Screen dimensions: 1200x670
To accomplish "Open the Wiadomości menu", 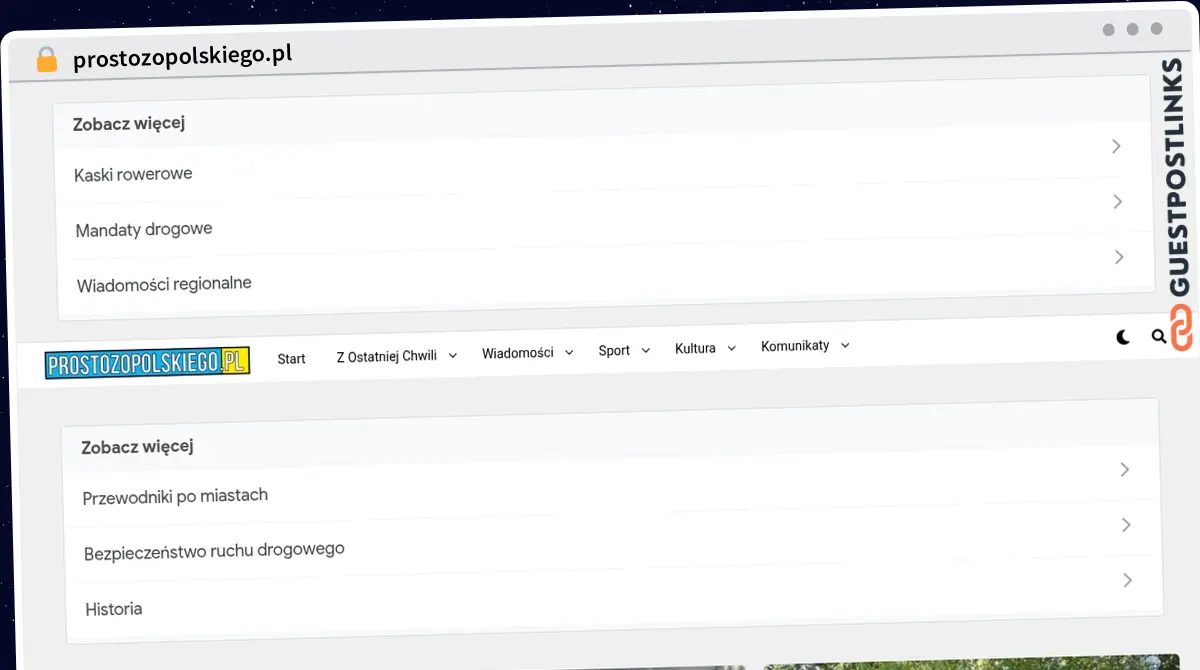I will (518, 353).
